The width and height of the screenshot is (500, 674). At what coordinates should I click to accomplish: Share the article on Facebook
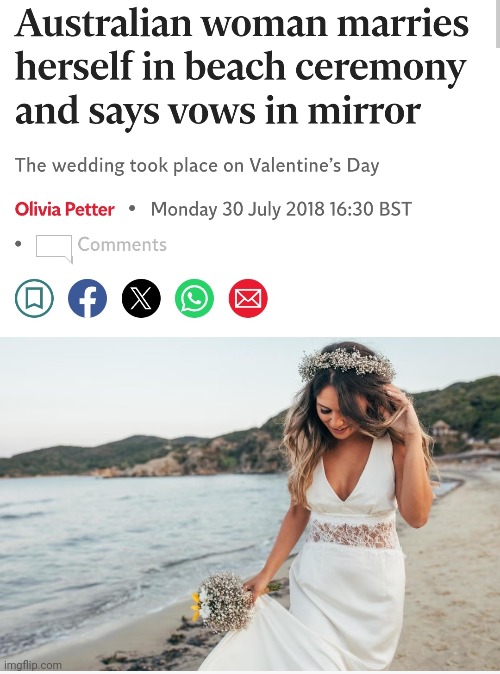pyautogui.click(x=88, y=298)
